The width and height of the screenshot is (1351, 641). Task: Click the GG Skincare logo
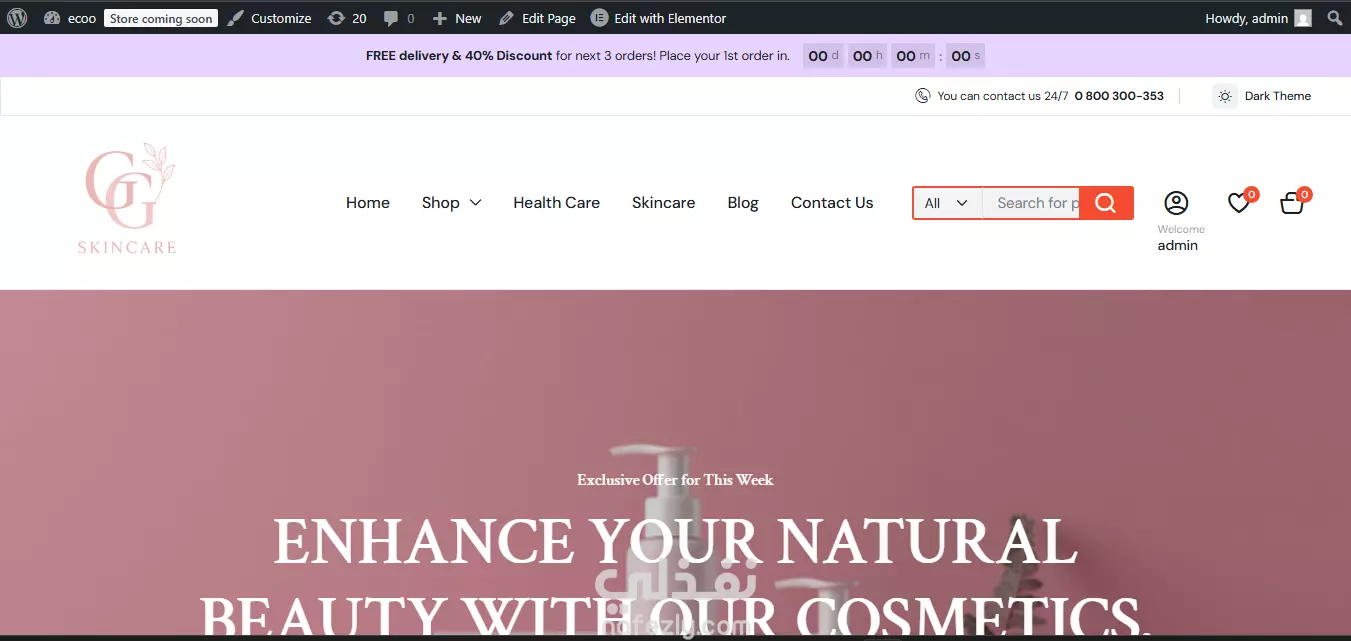point(128,198)
